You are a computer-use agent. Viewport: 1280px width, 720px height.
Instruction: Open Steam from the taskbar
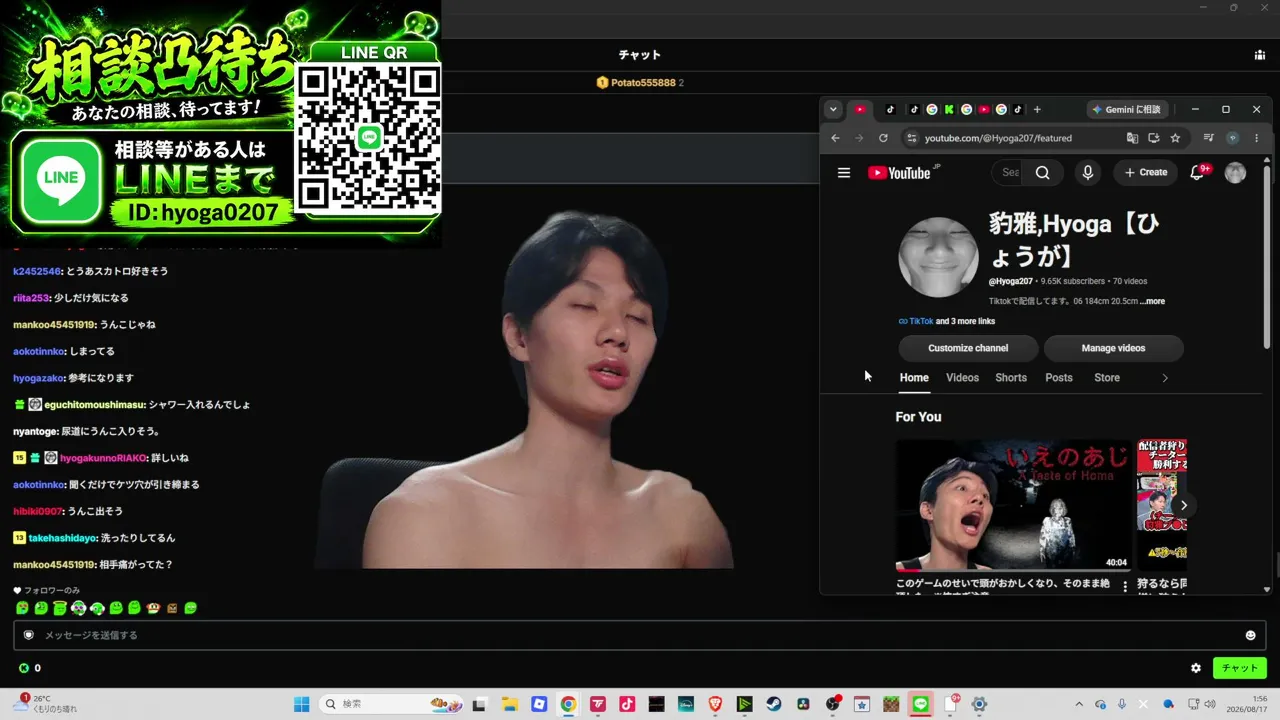tap(773, 704)
